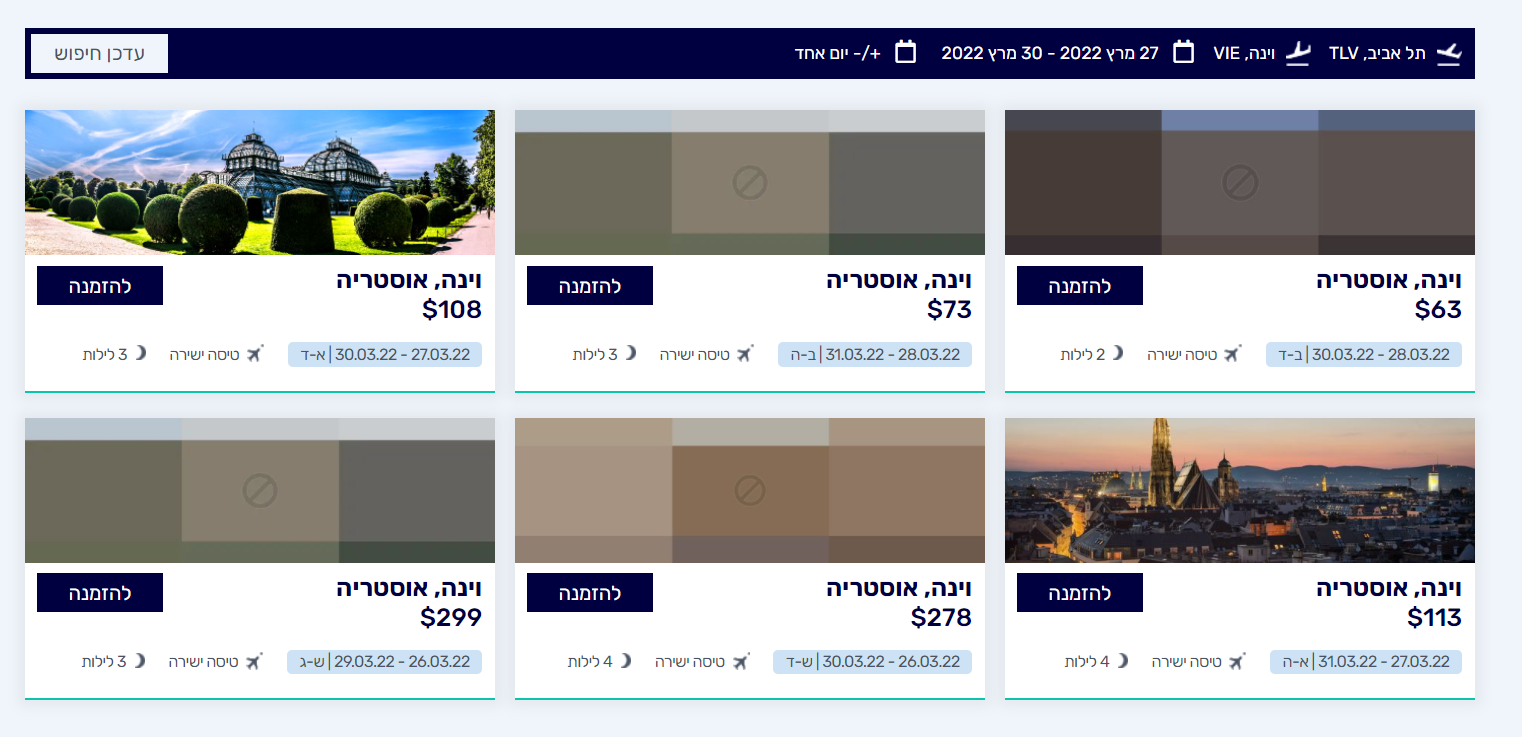Book the $299 Vienna flight with להזמנה
The image size is (1522, 737).
click(100, 593)
